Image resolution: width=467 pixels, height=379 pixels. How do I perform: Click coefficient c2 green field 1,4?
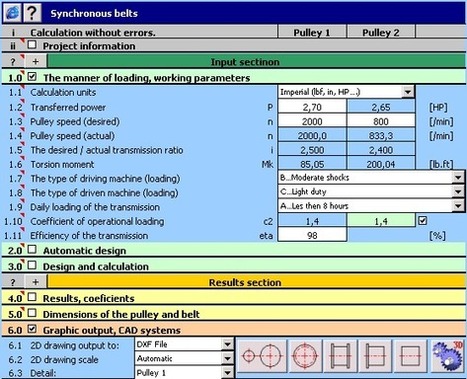(381, 221)
